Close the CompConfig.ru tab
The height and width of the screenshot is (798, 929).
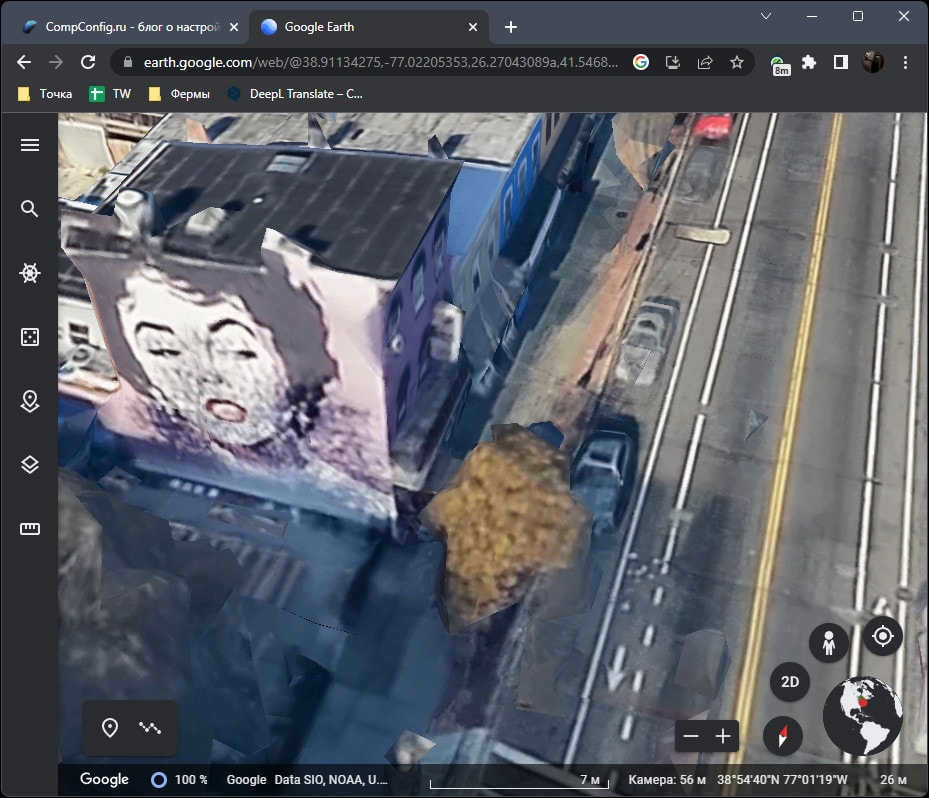click(234, 27)
